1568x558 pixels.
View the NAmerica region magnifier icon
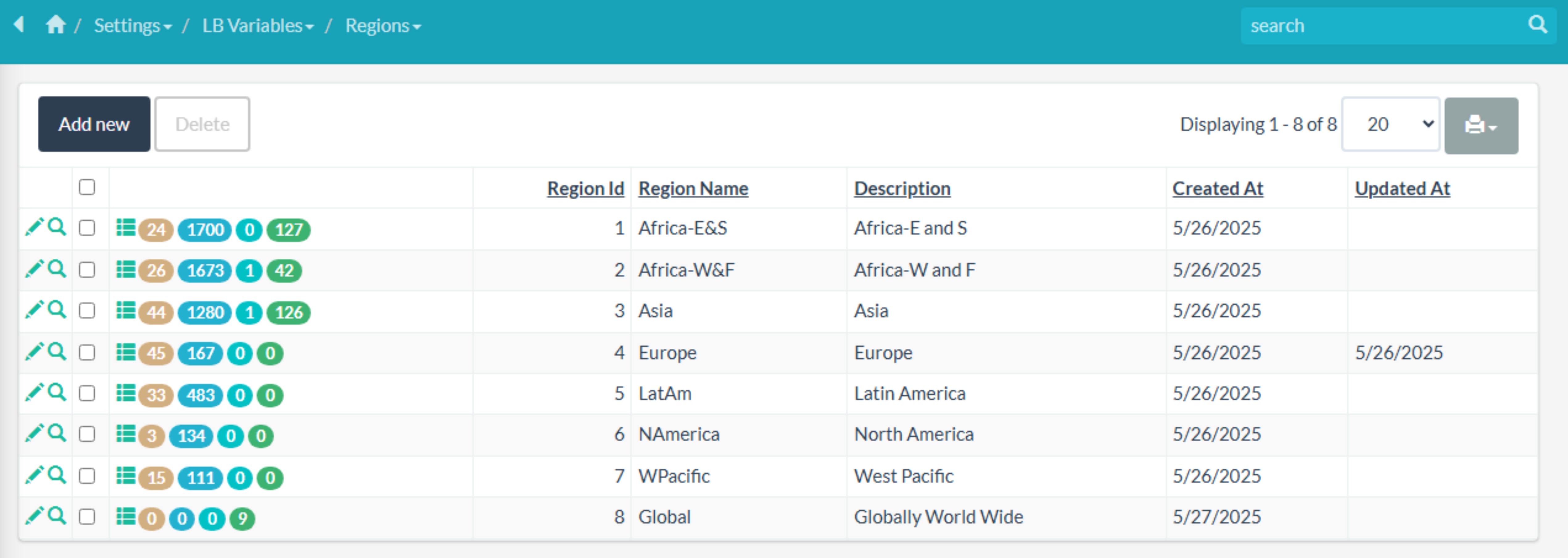(57, 433)
